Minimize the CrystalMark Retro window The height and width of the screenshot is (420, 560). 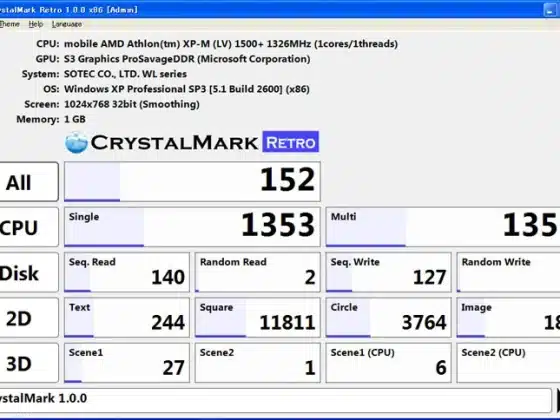pos(550,10)
